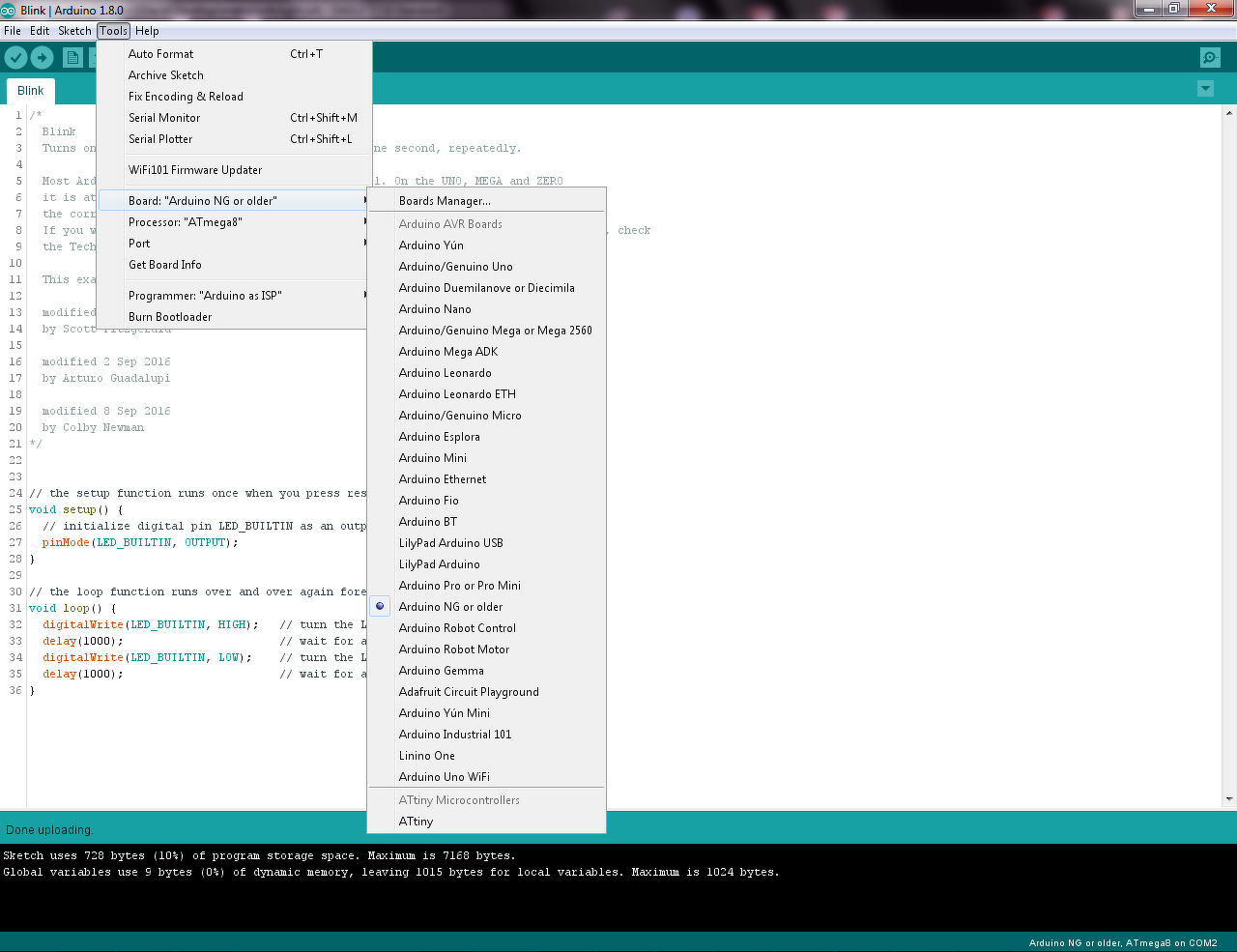Viewport: 1237px width, 952px height.
Task: Open Serial Monitor magnifier icon in toolbar
Action: pyautogui.click(x=1210, y=57)
